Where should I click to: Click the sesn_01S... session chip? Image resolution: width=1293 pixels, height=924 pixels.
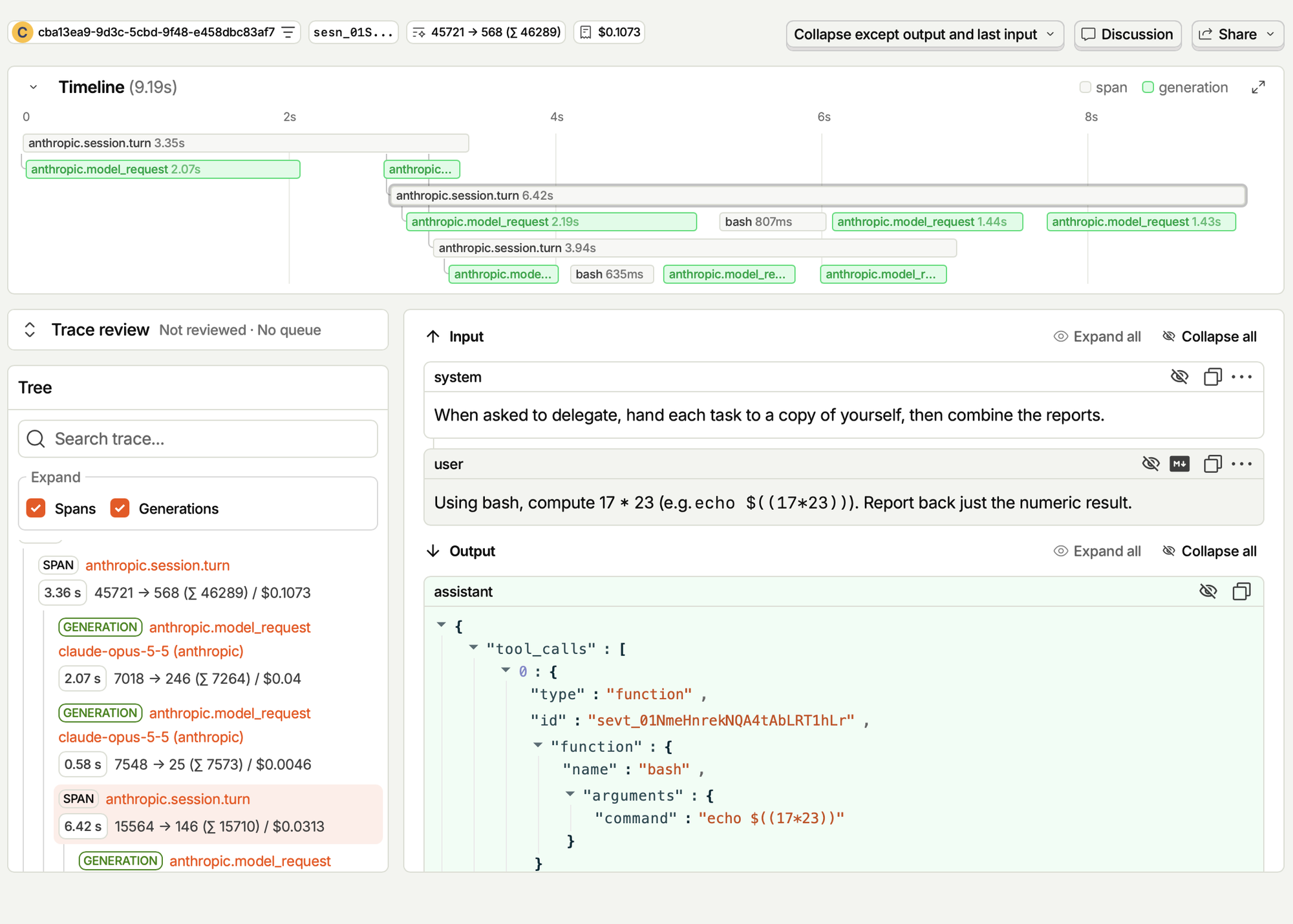[353, 32]
